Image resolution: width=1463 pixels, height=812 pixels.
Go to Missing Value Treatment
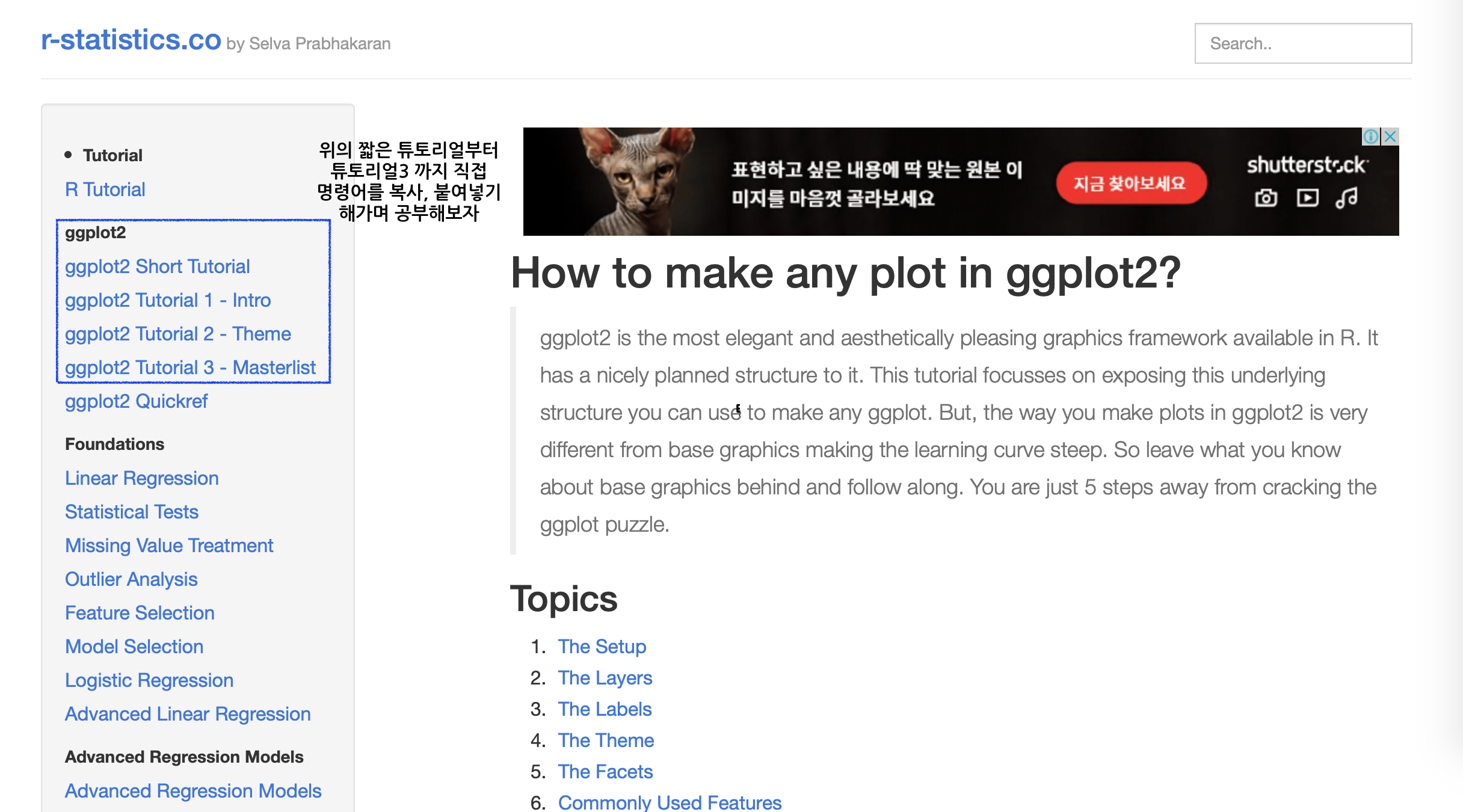point(169,546)
